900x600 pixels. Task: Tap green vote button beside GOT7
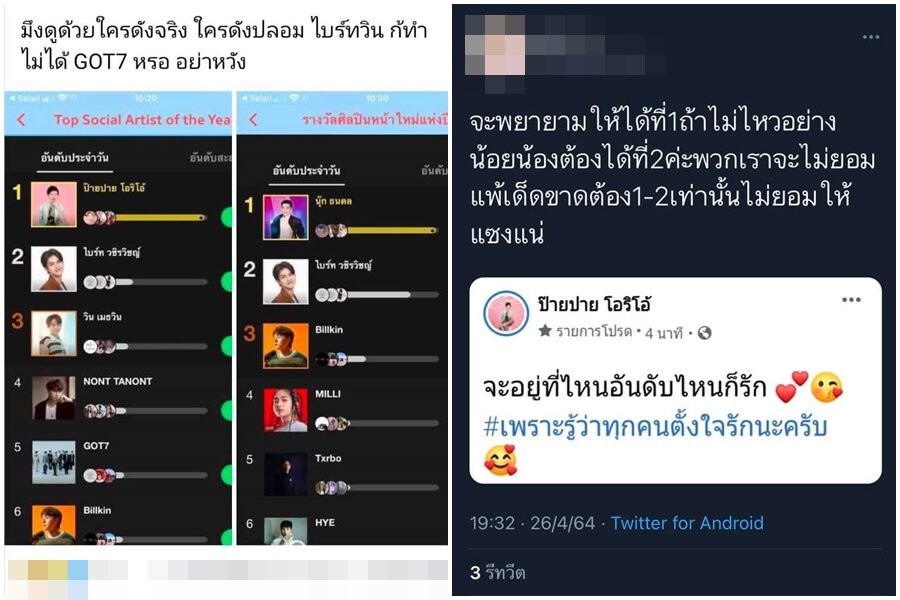(x=227, y=475)
